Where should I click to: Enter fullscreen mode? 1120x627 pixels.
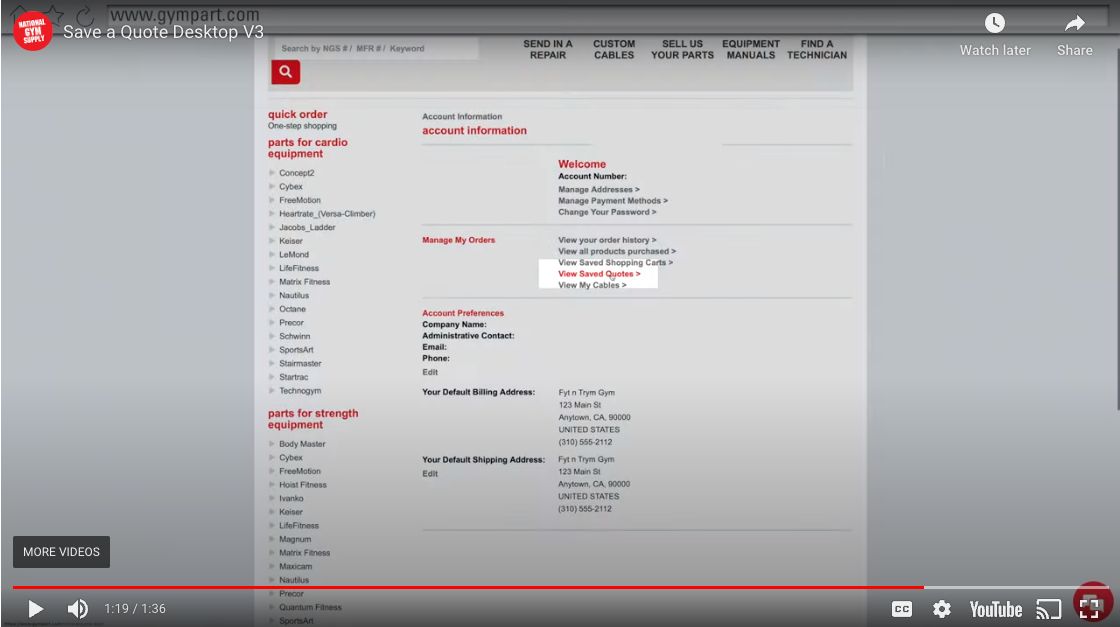1089,608
